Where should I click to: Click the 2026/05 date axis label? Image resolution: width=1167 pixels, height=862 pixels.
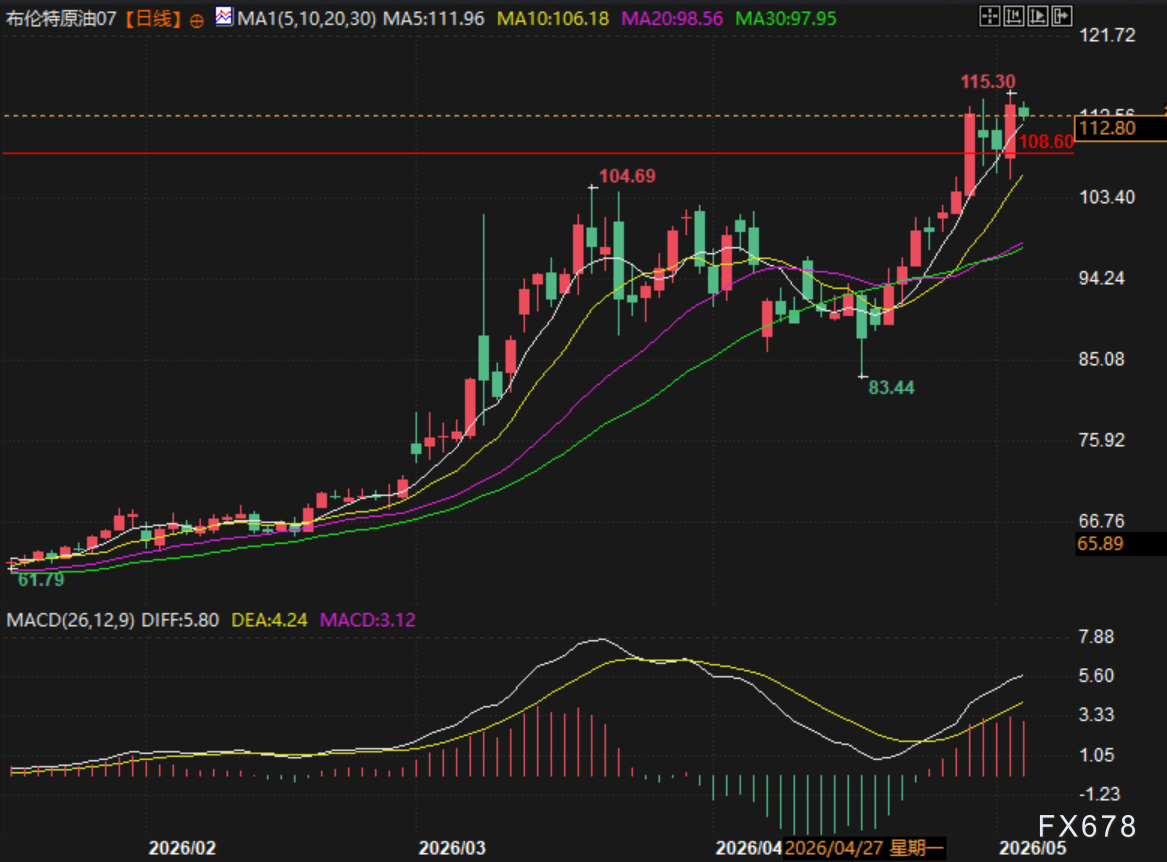(1032, 848)
